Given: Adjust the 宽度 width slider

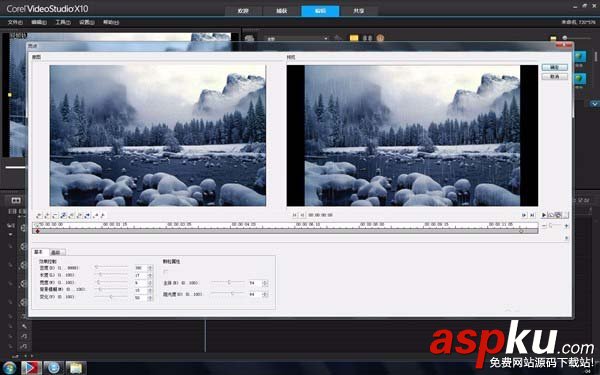Looking at the screenshot, I should click(x=111, y=282).
